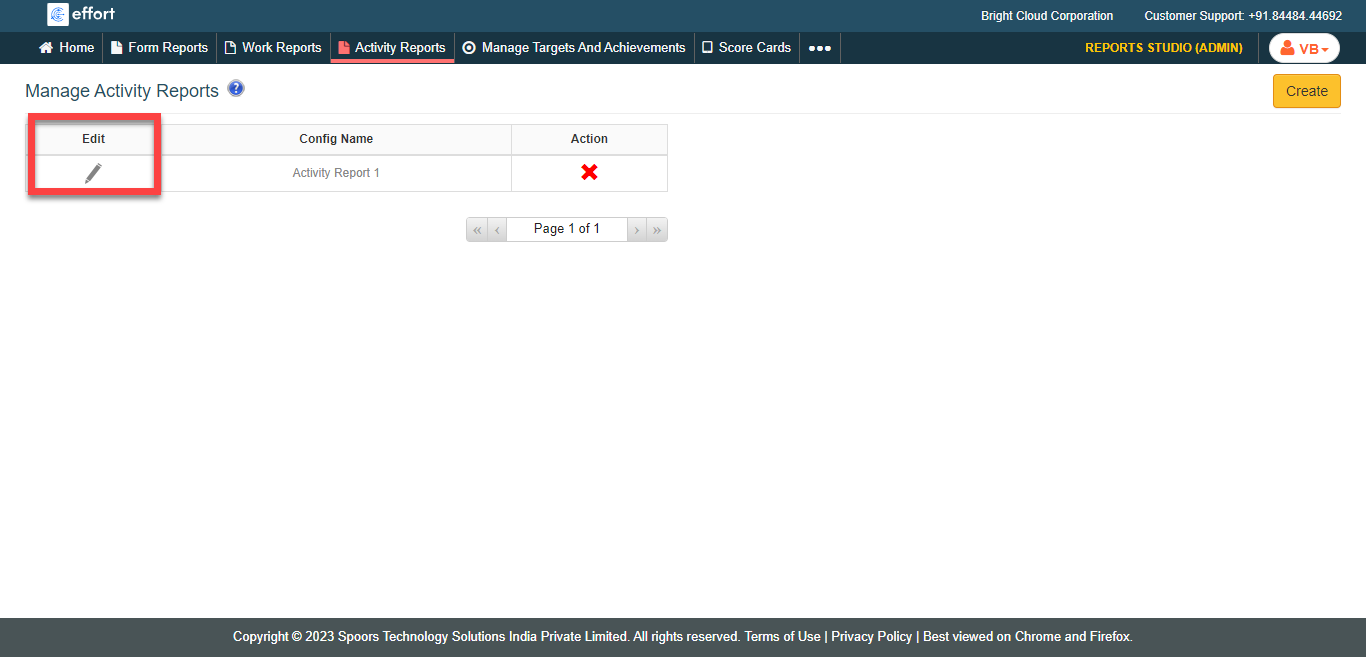
Task: Click the pencil edit icon for Activity Report 1
Action: (x=93, y=173)
